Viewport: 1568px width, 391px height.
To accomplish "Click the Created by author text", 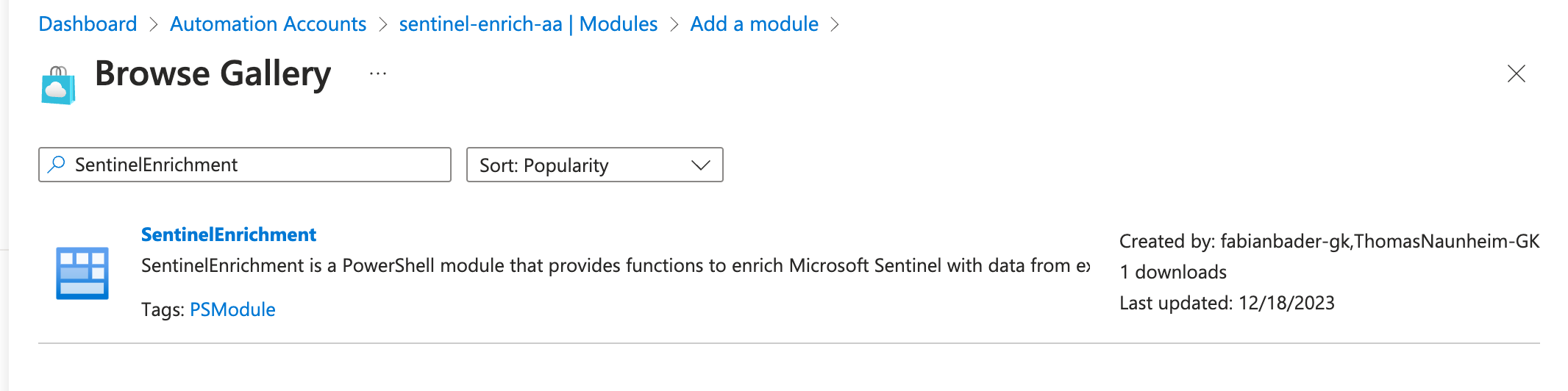I will [1329, 241].
